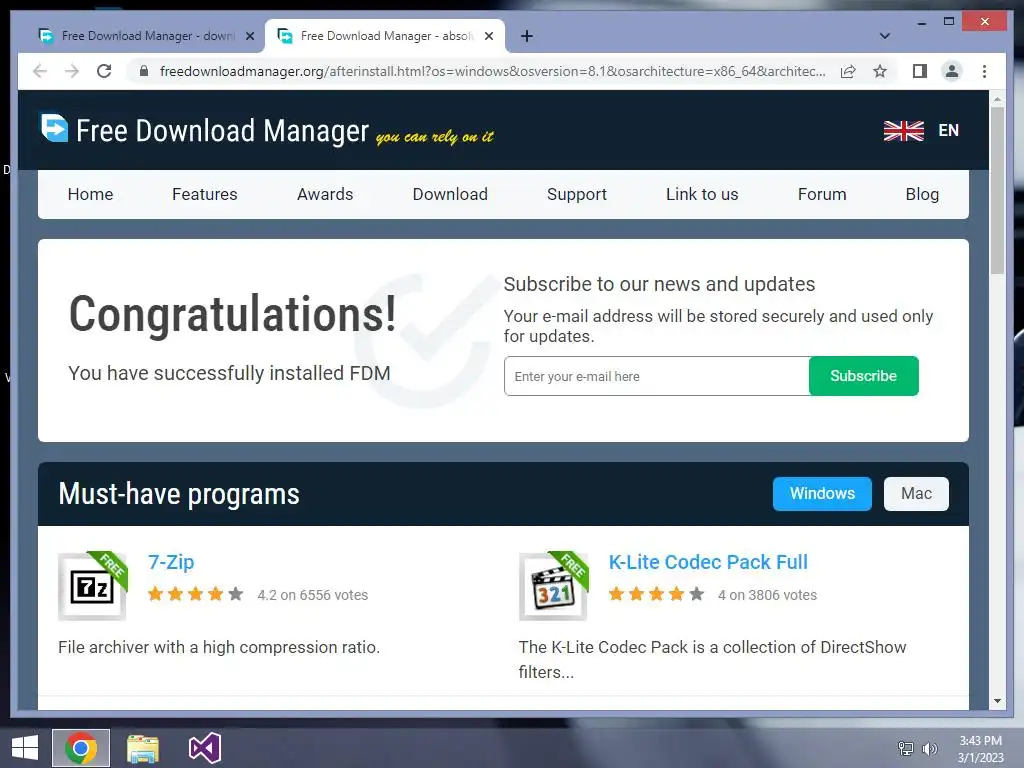The width and height of the screenshot is (1024, 768).
Task: Click the K-Lite Codec Pack description text
Action: pyautogui.click(x=712, y=660)
